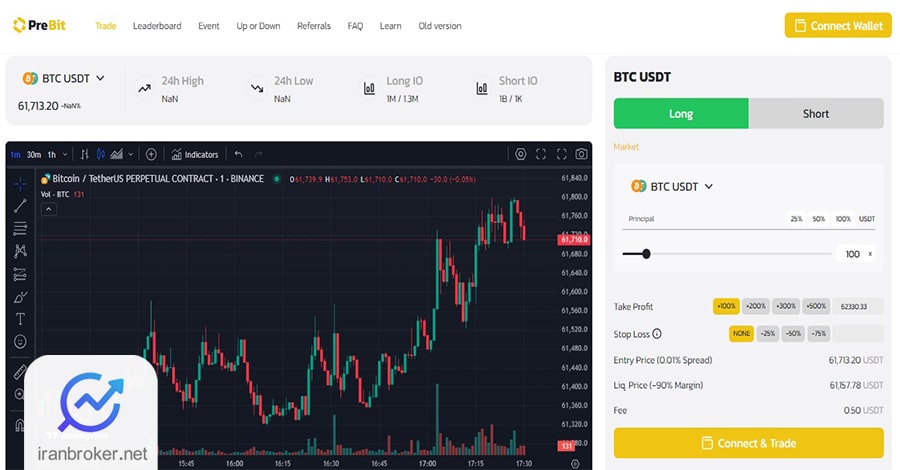Set Stop Loss to NONE
The image size is (900, 470).
741,333
